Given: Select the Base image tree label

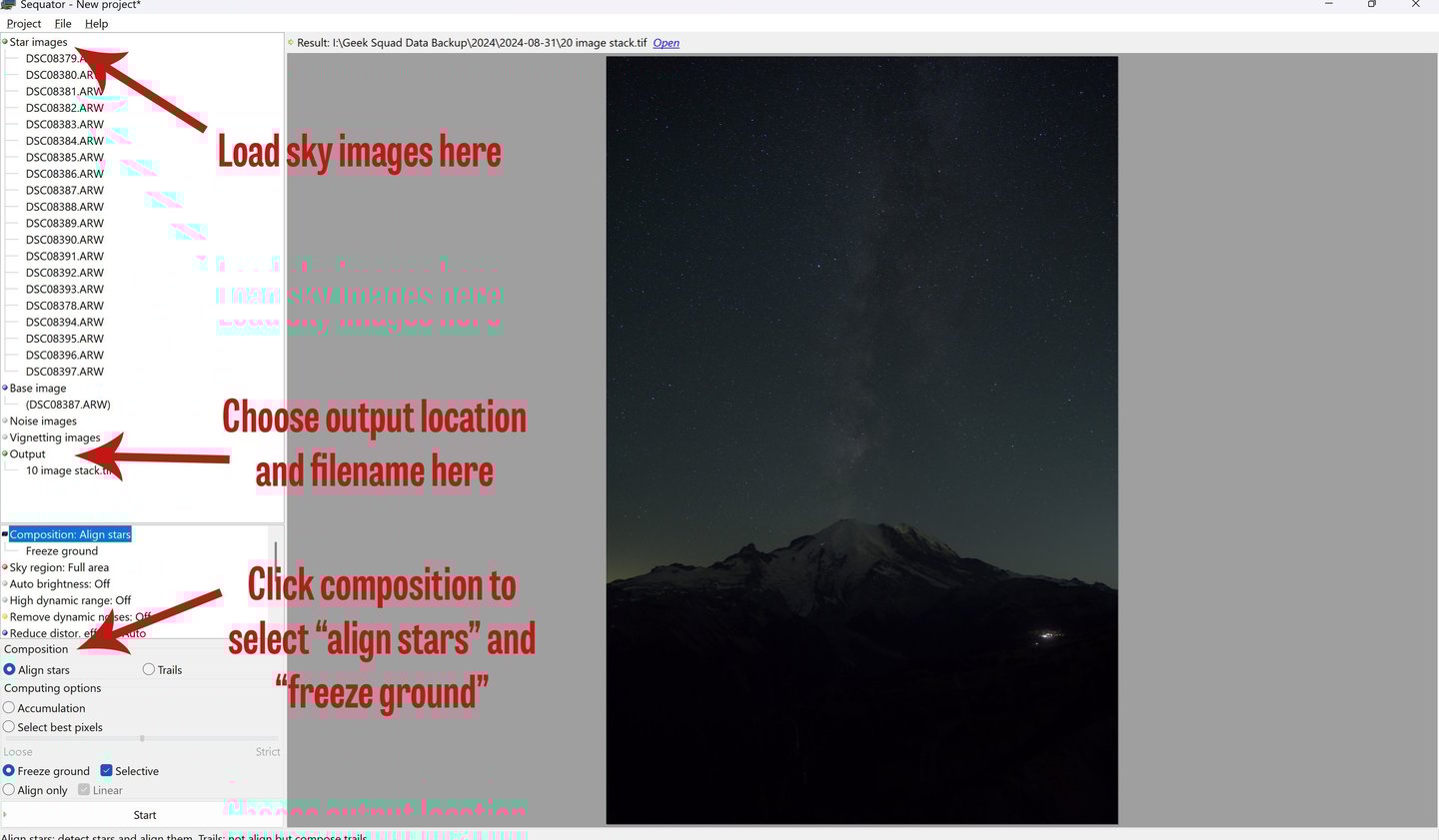Looking at the screenshot, I should 38,388.
